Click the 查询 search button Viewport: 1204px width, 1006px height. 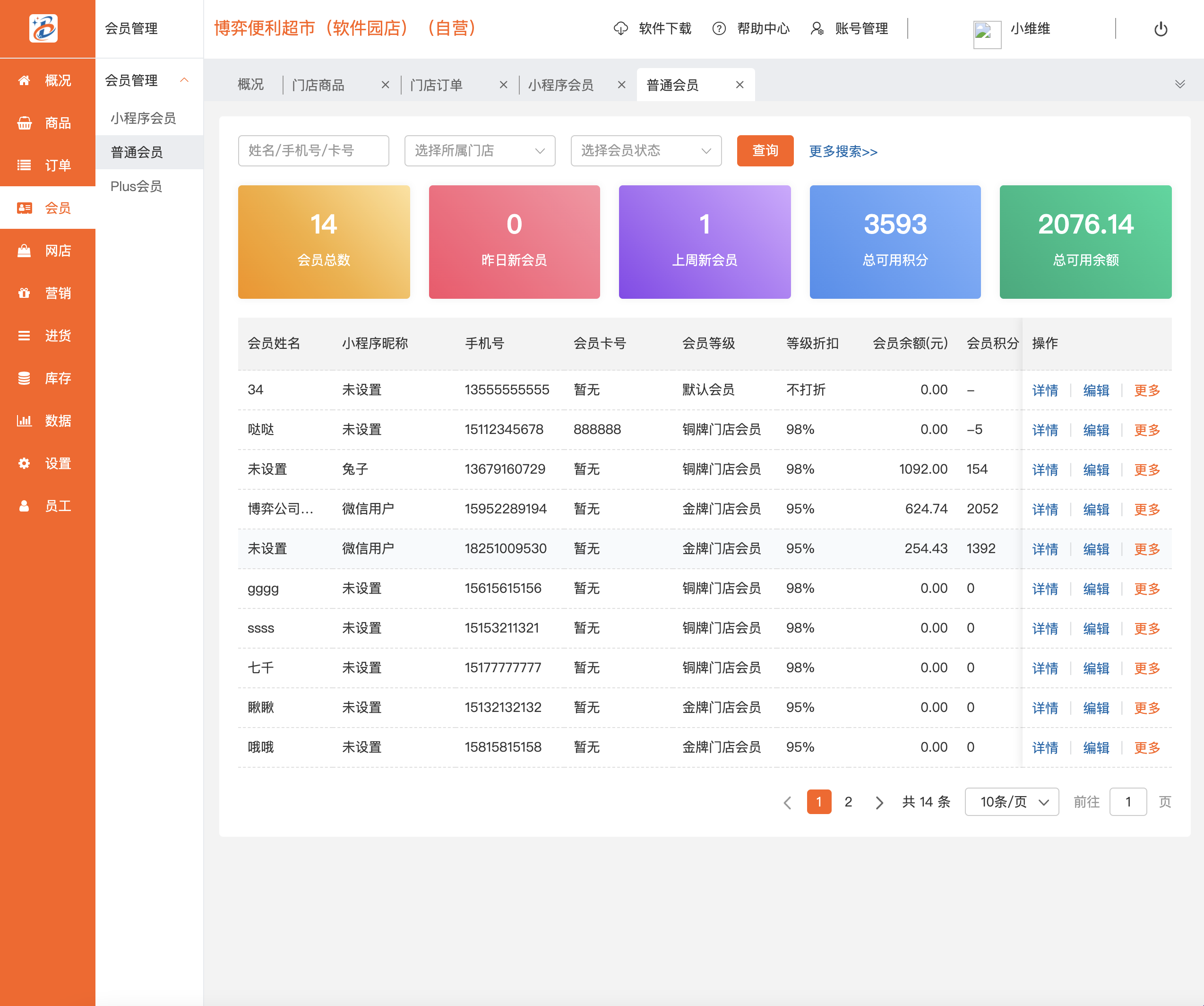coord(765,151)
